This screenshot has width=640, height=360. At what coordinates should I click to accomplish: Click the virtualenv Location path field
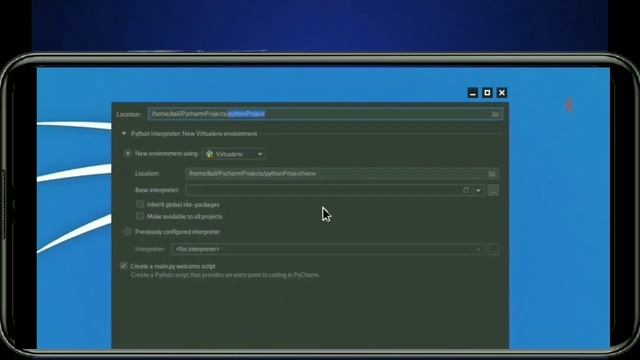pyautogui.click(x=341, y=173)
